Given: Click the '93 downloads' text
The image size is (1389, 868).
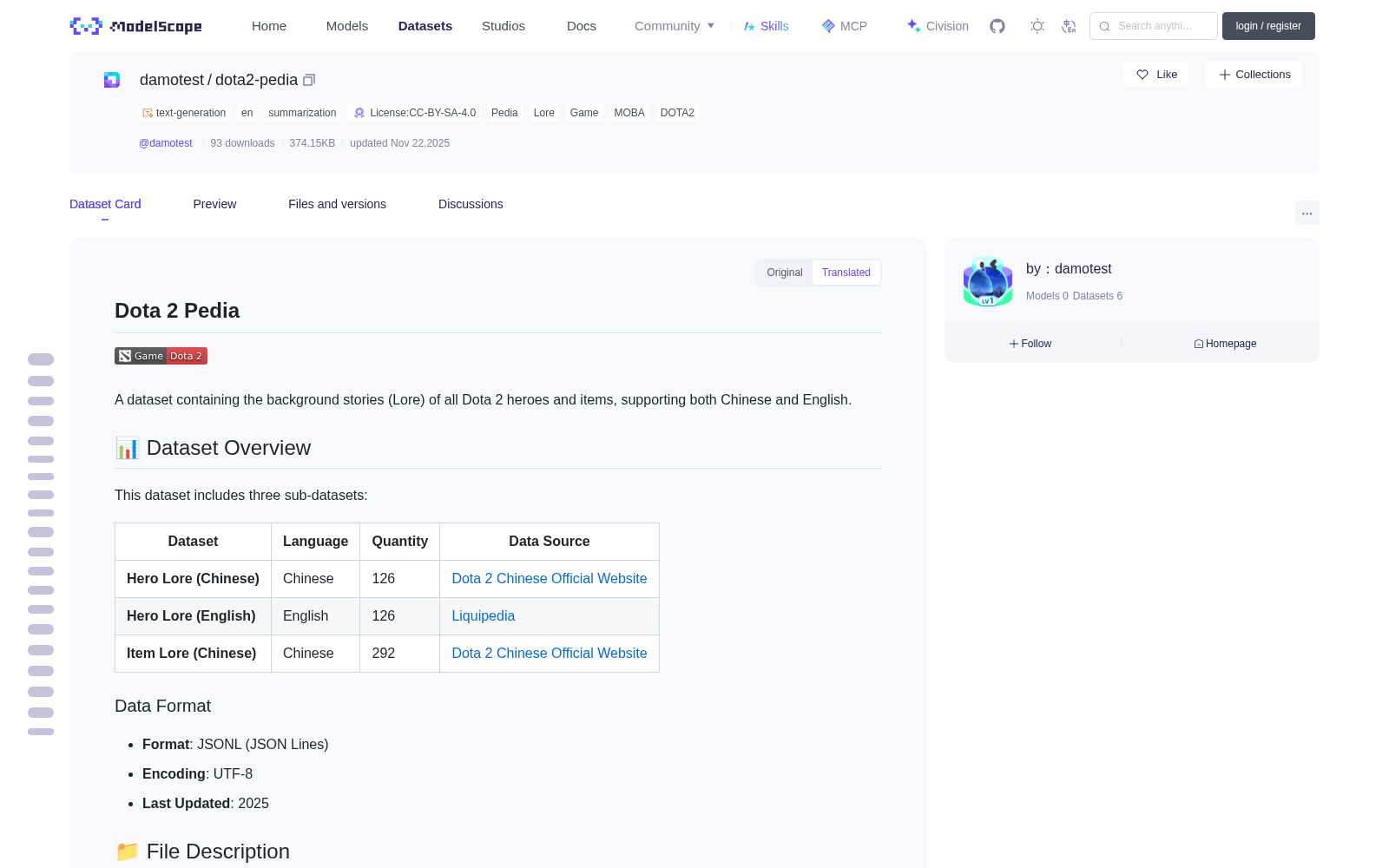Looking at the screenshot, I should [x=242, y=143].
